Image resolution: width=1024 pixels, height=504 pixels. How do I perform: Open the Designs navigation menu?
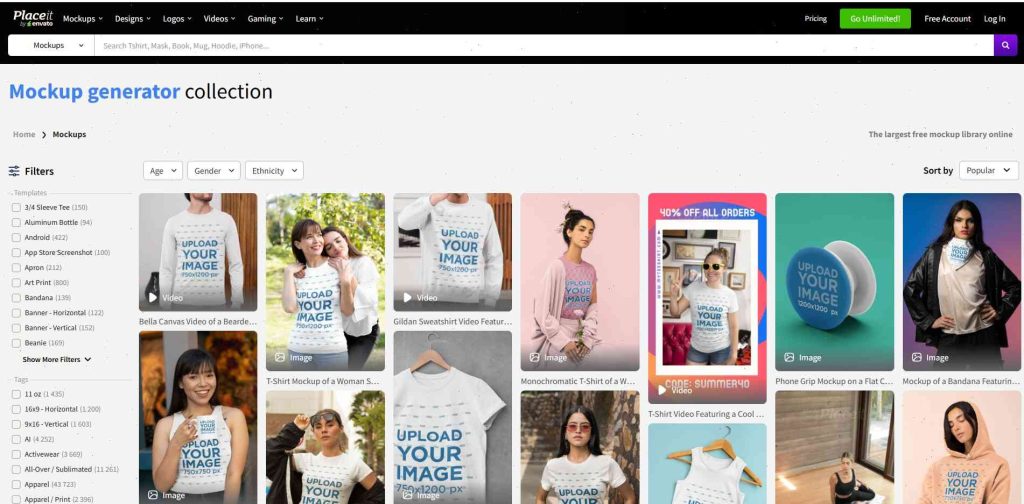[133, 18]
